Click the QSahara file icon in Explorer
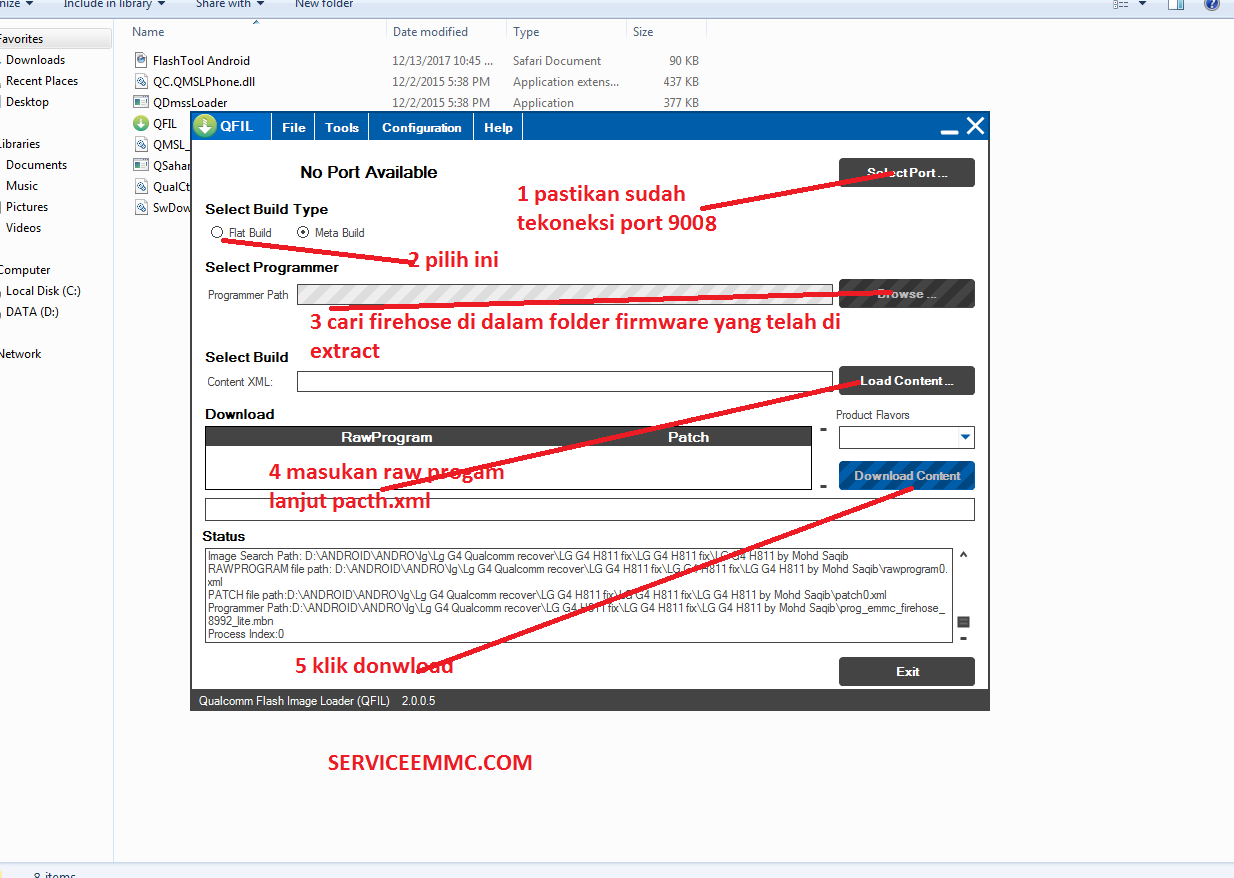The image size is (1234, 878). (x=141, y=166)
